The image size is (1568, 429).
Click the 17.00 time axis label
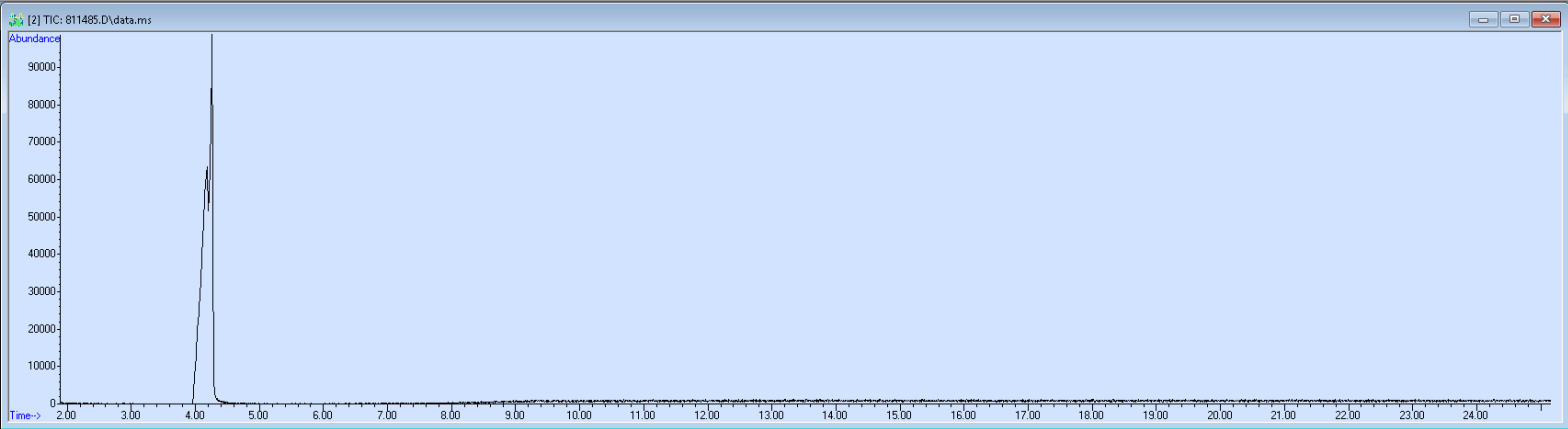(x=1026, y=414)
